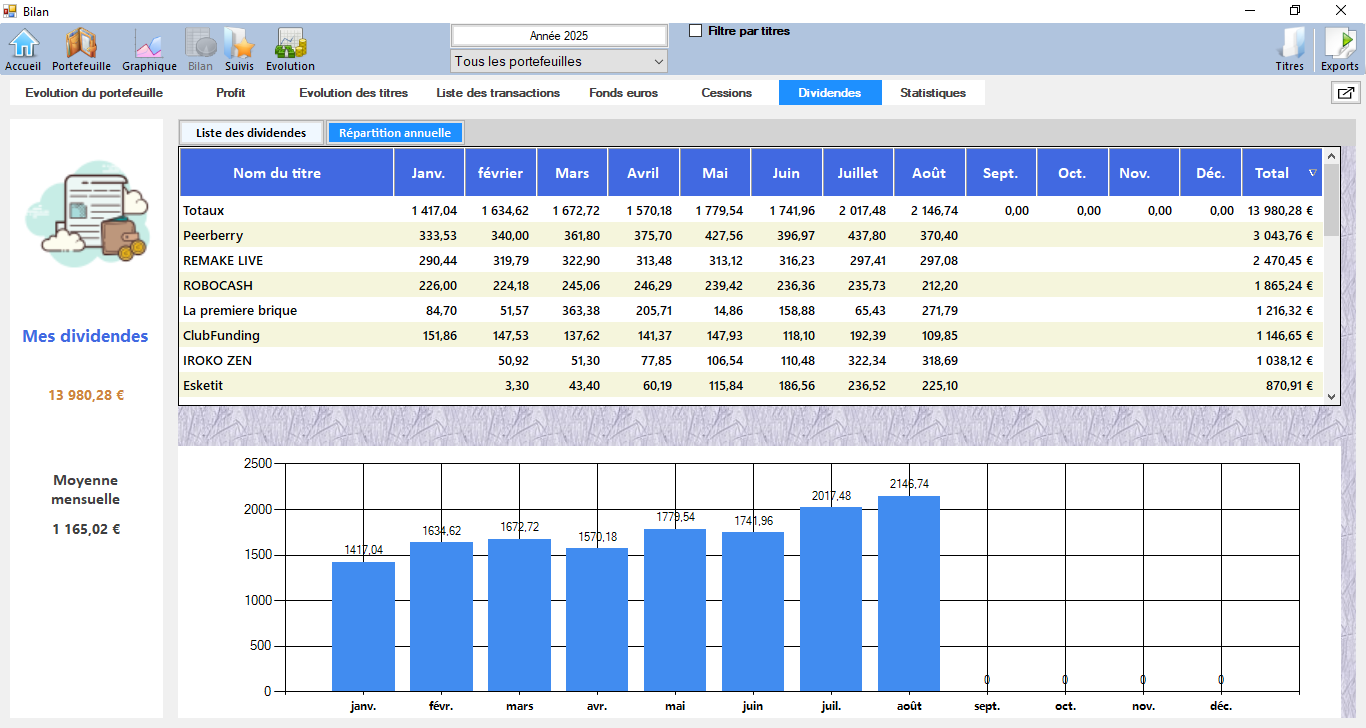This screenshot has width=1366, height=728.
Task: Select the Peerberry row in the table
Action: point(213,236)
